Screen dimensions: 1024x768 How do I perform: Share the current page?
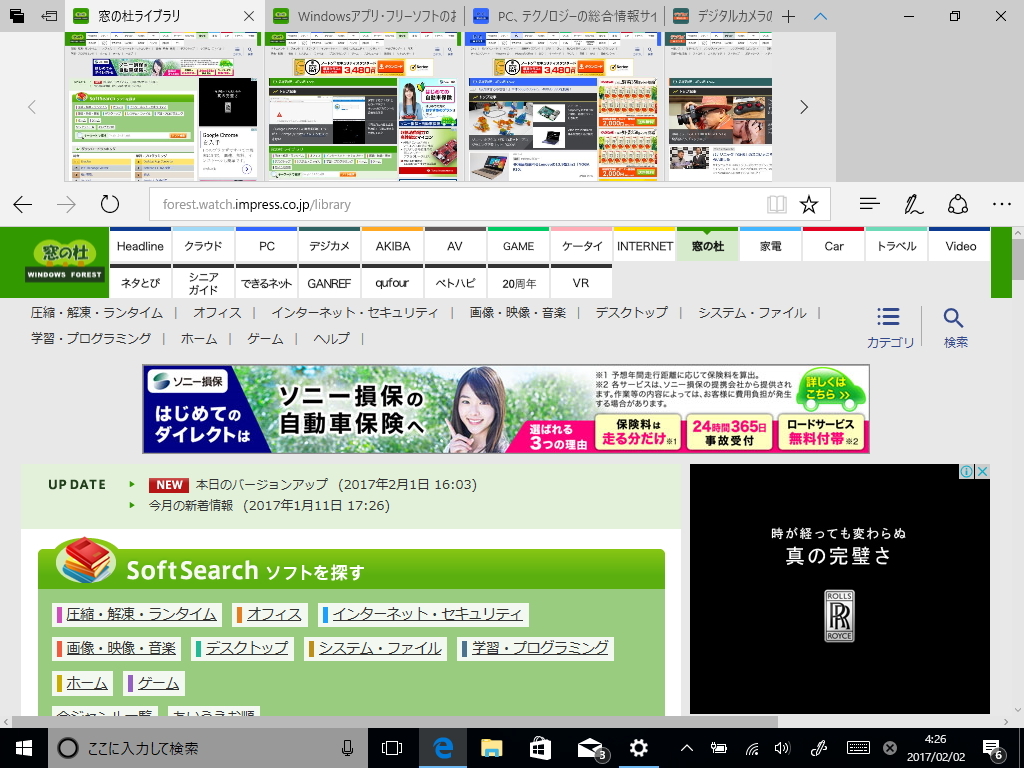[957, 204]
